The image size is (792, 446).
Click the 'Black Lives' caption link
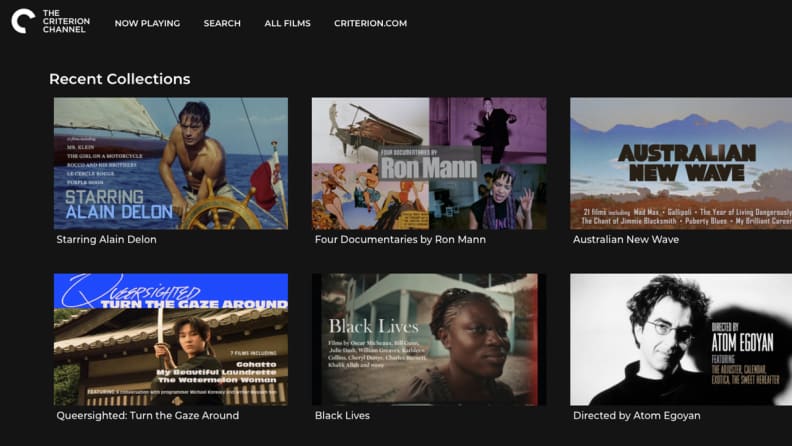342,416
